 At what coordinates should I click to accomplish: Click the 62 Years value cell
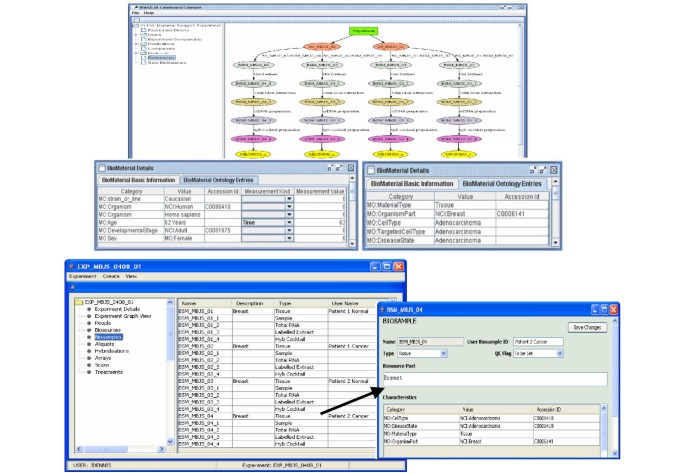click(184, 222)
